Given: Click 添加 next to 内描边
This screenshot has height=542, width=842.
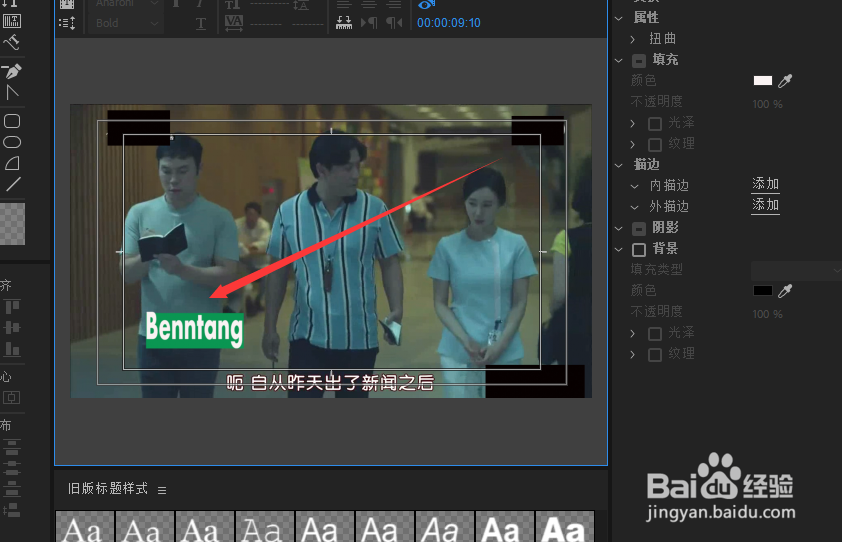Looking at the screenshot, I should click(x=765, y=184).
